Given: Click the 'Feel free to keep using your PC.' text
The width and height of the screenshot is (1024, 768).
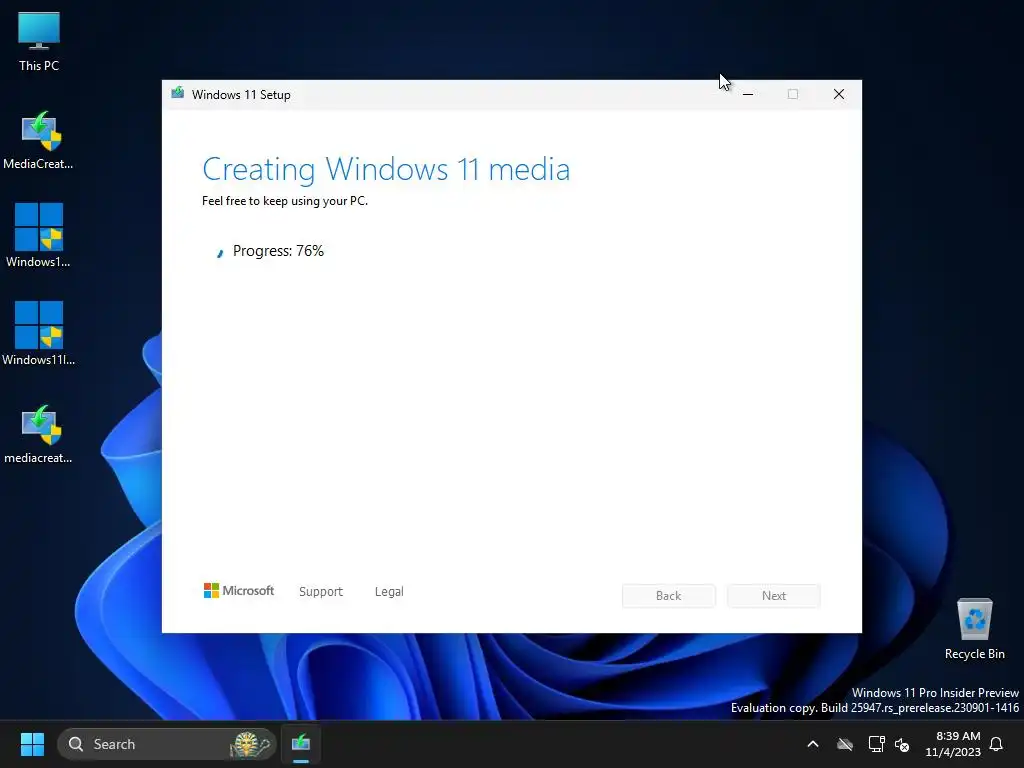Looking at the screenshot, I should 285,201.
